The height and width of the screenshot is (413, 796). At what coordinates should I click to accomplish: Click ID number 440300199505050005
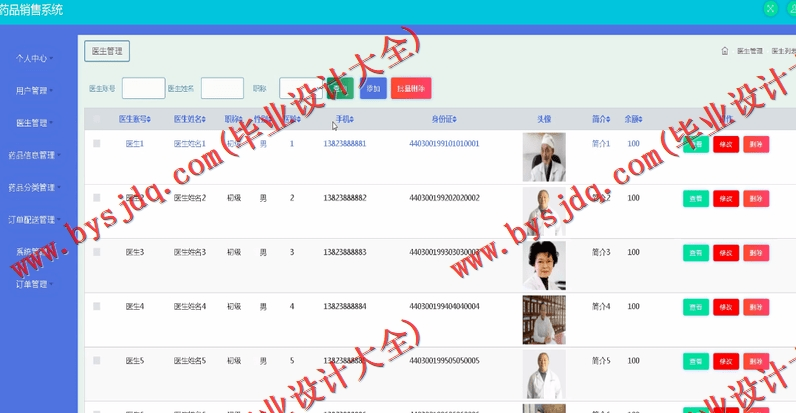coord(444,361)
